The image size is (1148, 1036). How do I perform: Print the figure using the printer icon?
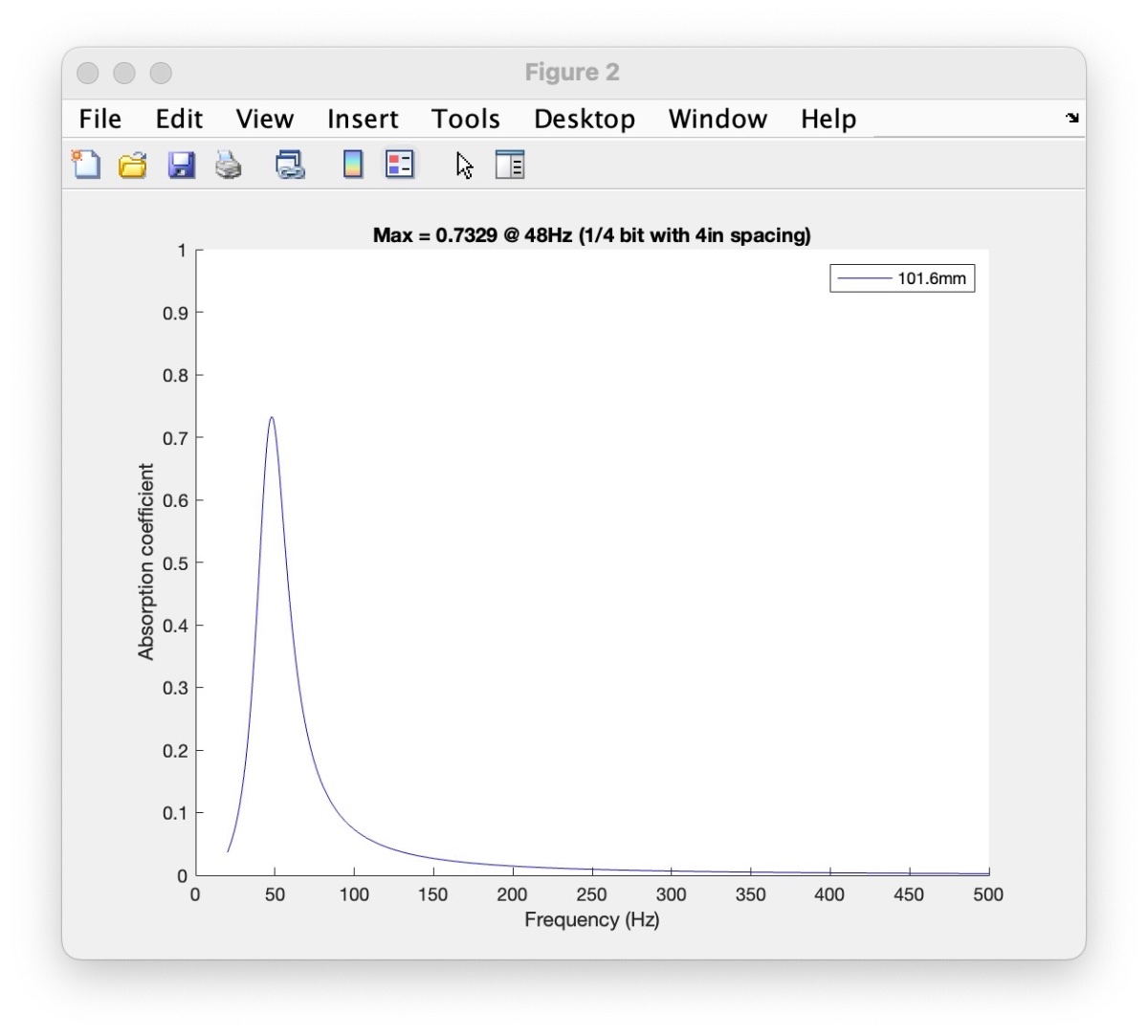[229, 165]
